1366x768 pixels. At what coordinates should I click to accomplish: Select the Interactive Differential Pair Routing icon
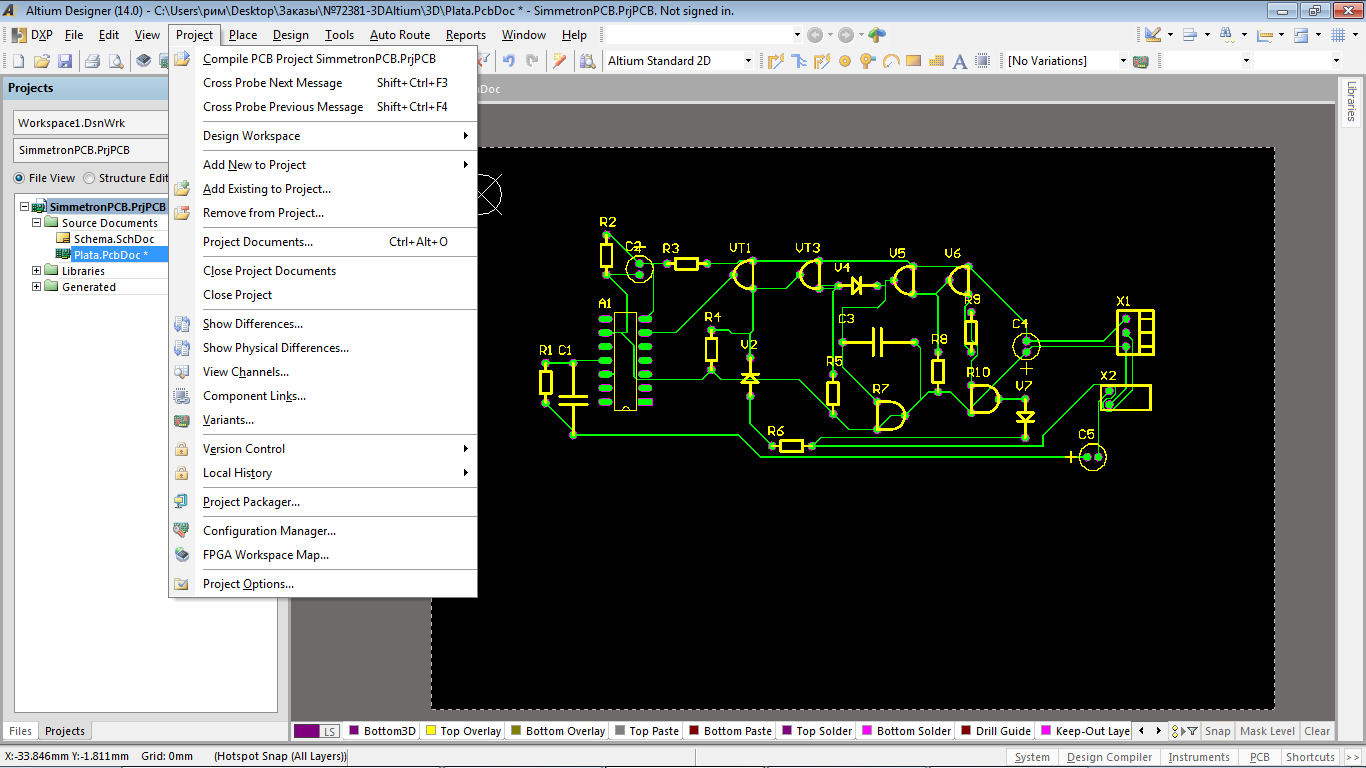(798, 61)
